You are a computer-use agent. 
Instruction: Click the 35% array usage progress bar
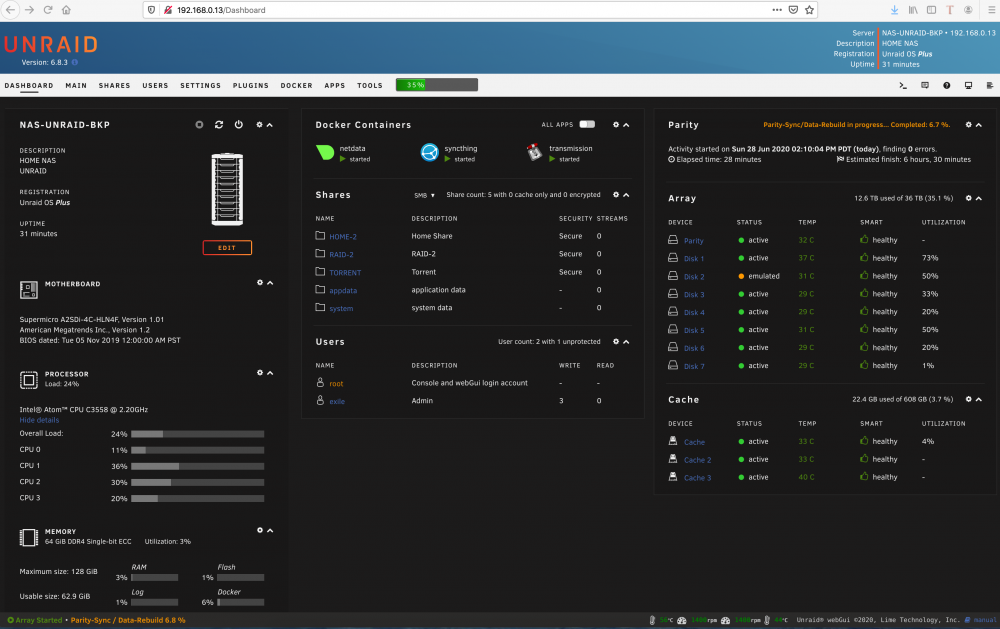pos(437,85)
